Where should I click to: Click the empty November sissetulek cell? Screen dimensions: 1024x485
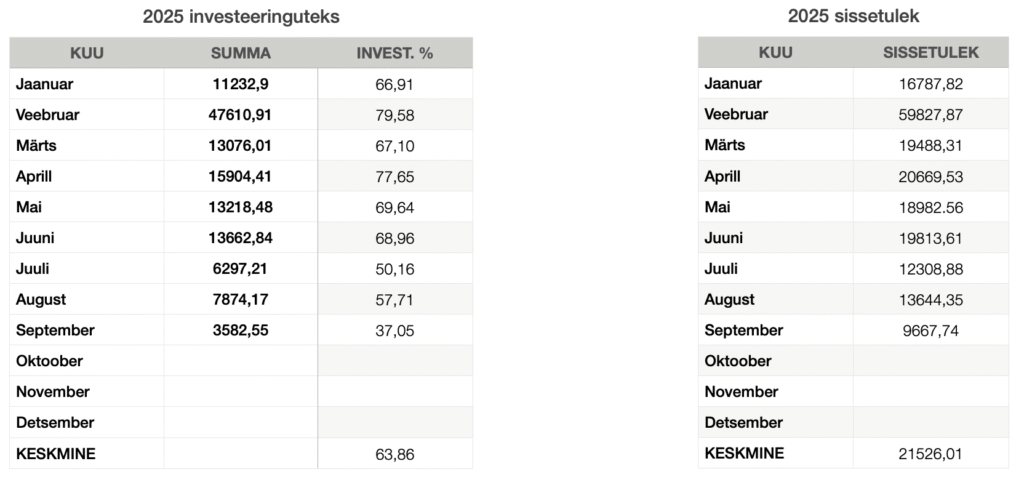click(x=931, y=392)
